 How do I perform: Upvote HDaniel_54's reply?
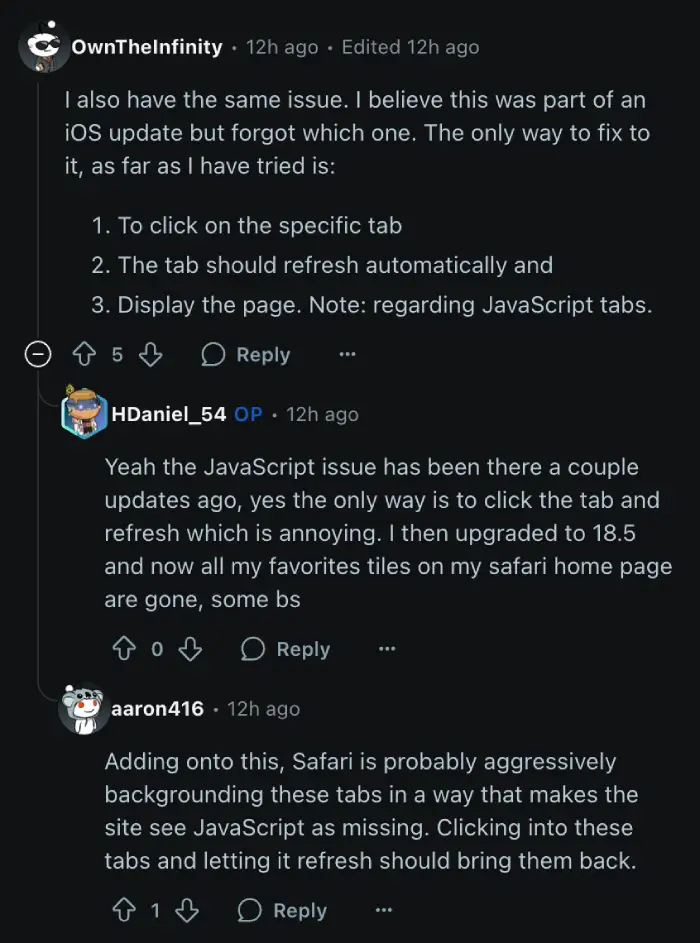(124, 649)
